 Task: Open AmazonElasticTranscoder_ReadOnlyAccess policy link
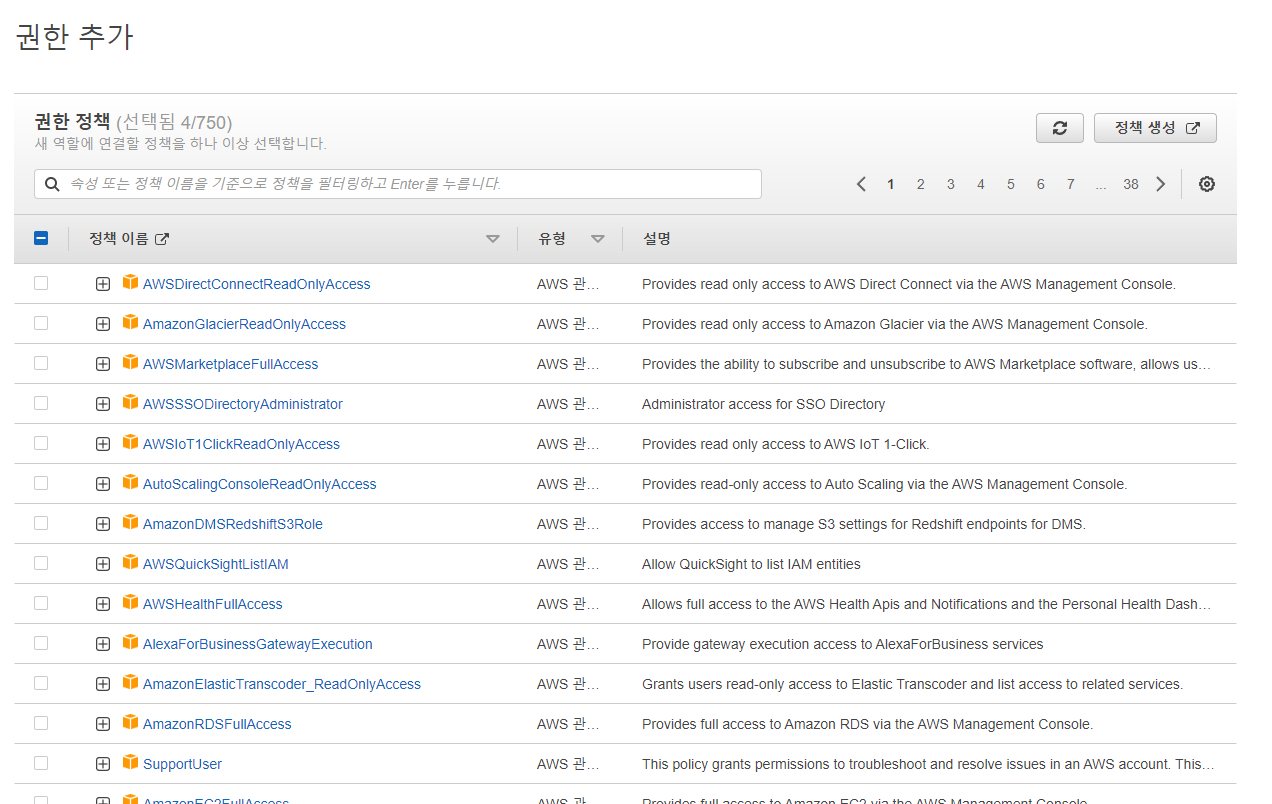282,684
